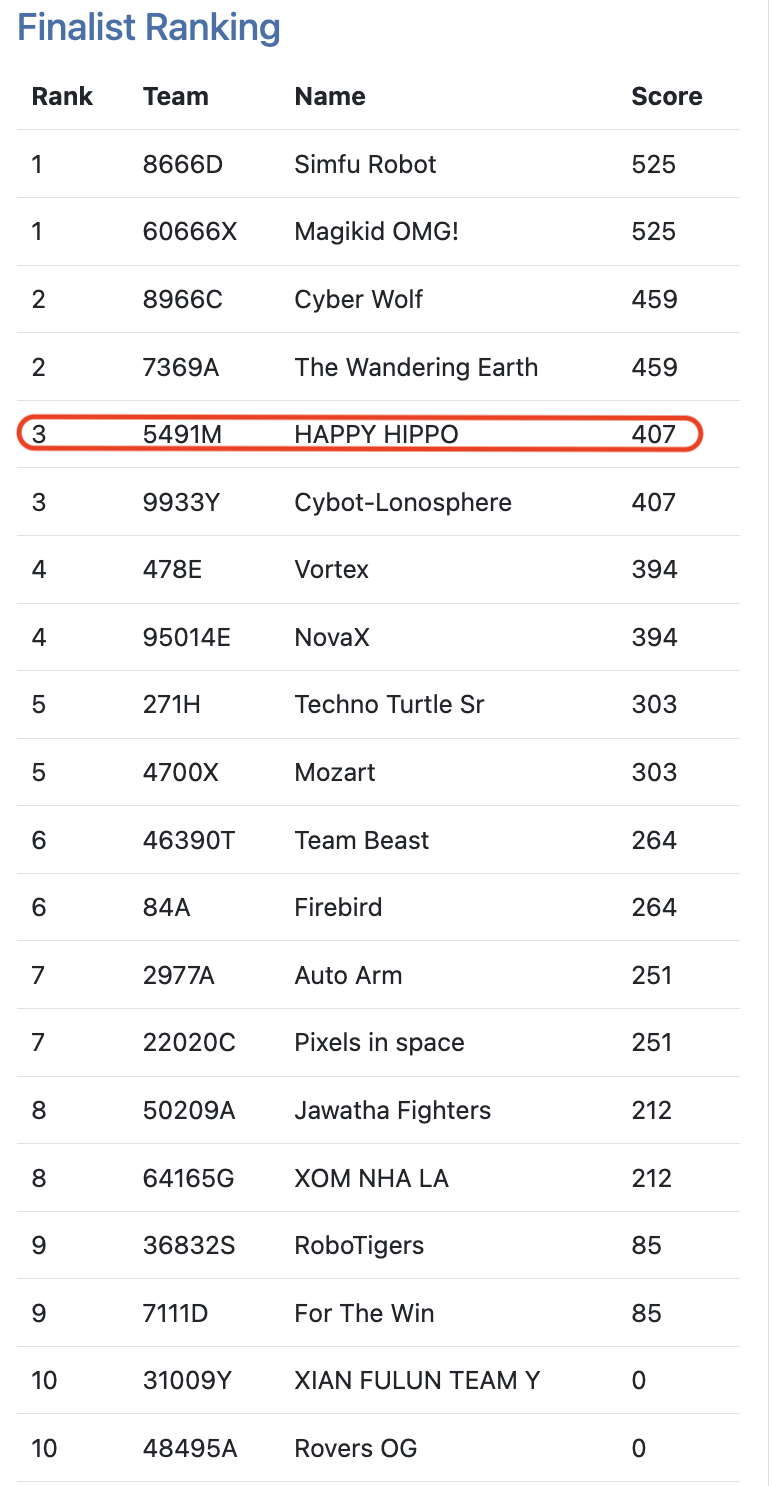Screen dimensions: 772x1486
Task: Click the Name column header
Action: coord(330,97)
